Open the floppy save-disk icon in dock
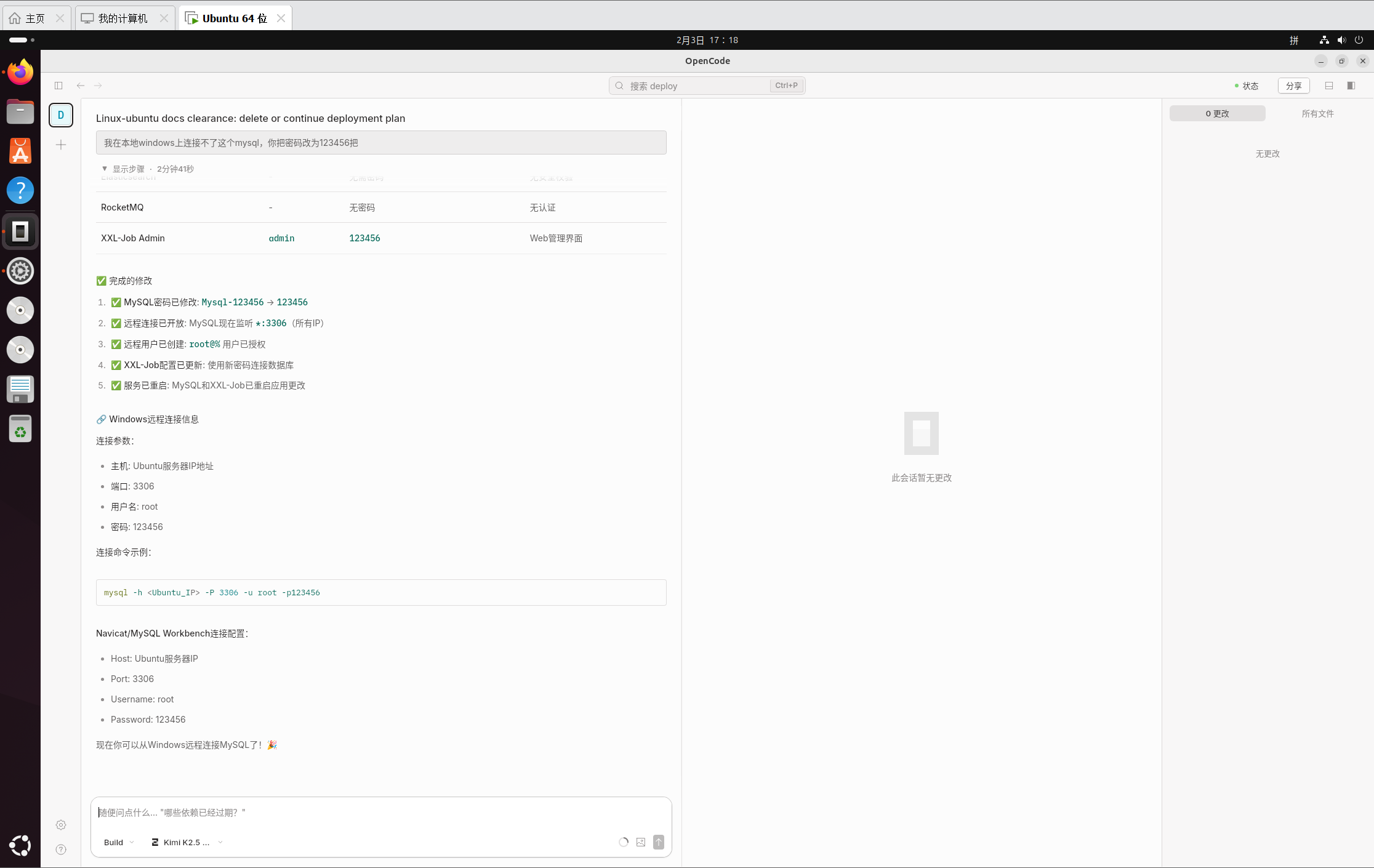 click(20, 389)
